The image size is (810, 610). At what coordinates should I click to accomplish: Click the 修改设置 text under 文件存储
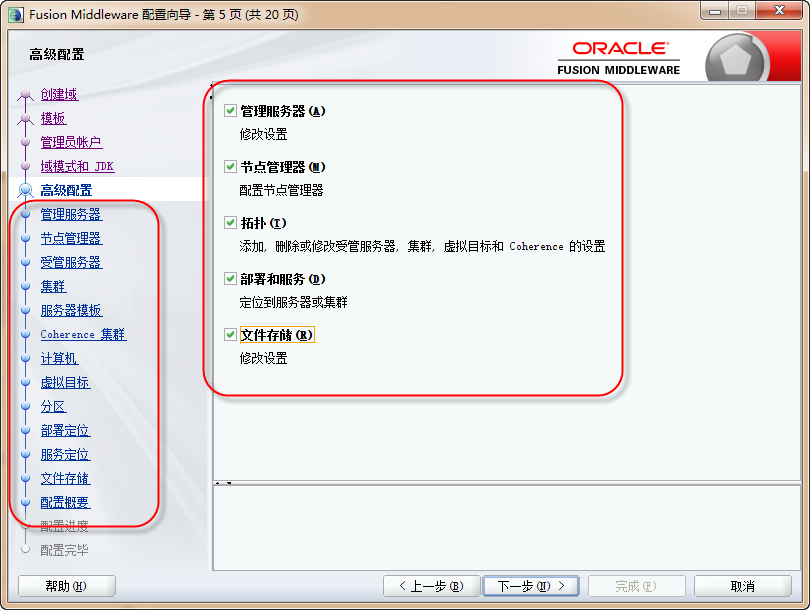pos(263,358)
